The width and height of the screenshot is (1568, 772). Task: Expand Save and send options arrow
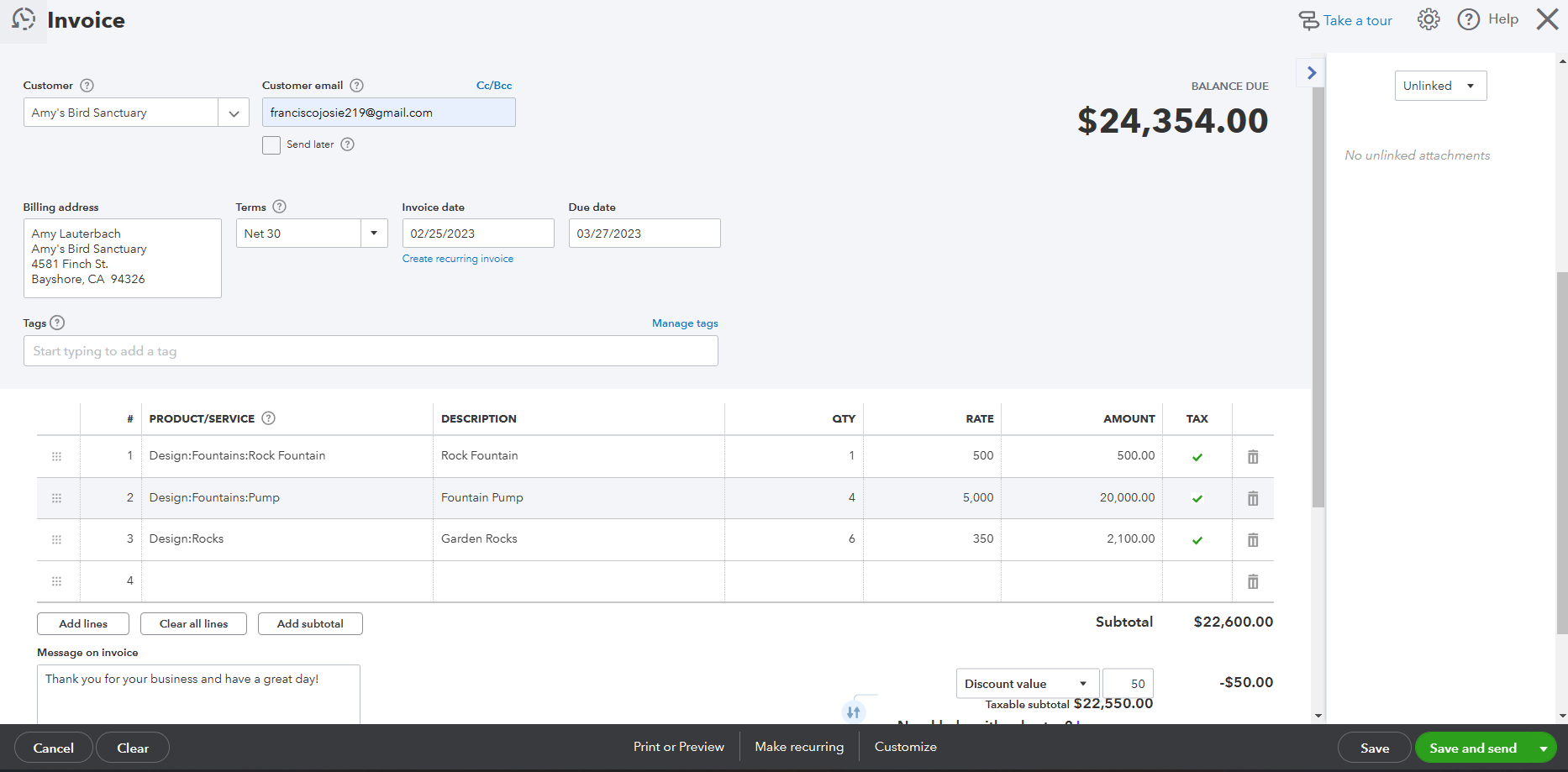(1544, 748)
